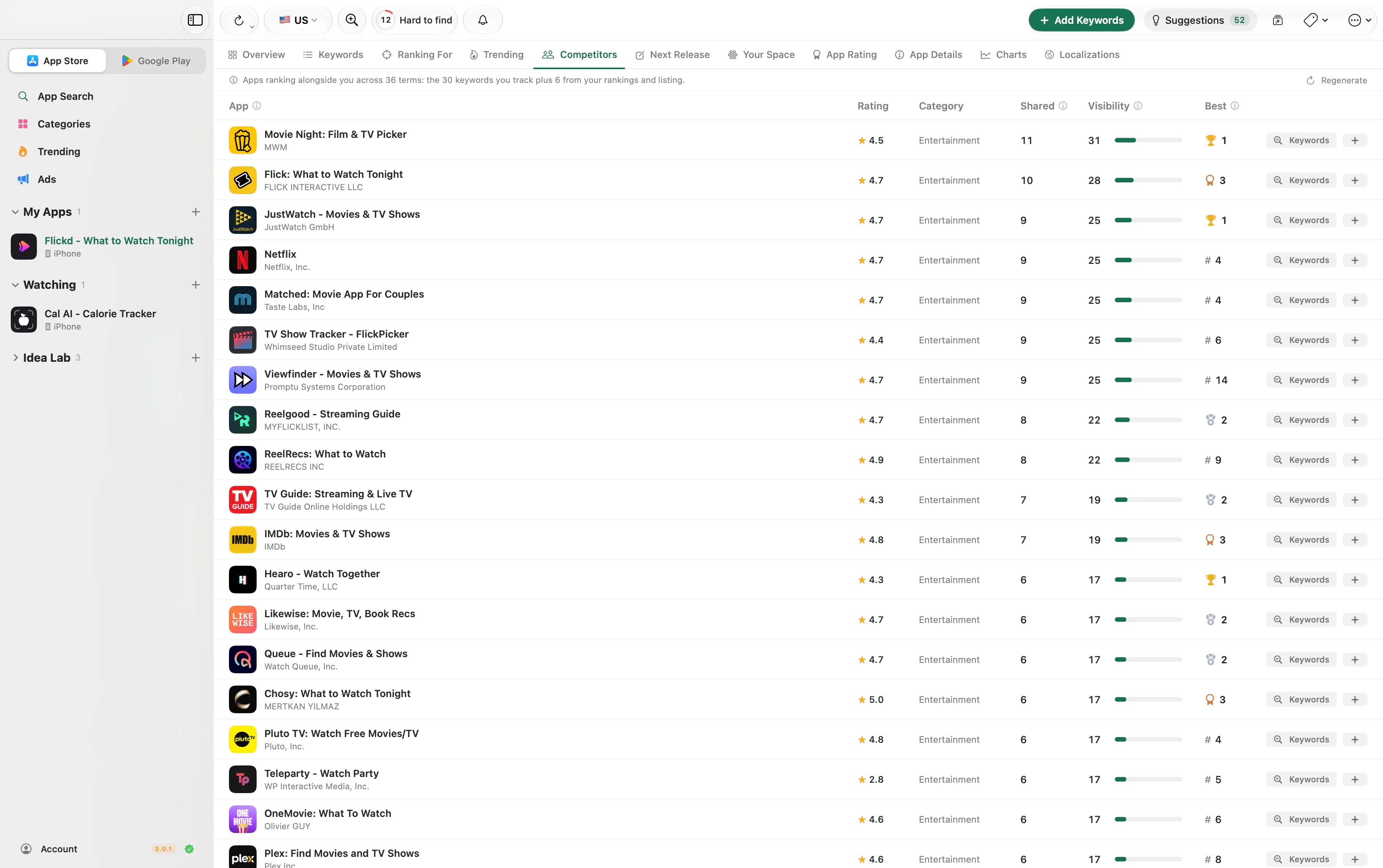Screen dimensions: 1383x868
Task: Toggle the sidebar panel icon
Action: pyautogui.click(x=195, y=20)
